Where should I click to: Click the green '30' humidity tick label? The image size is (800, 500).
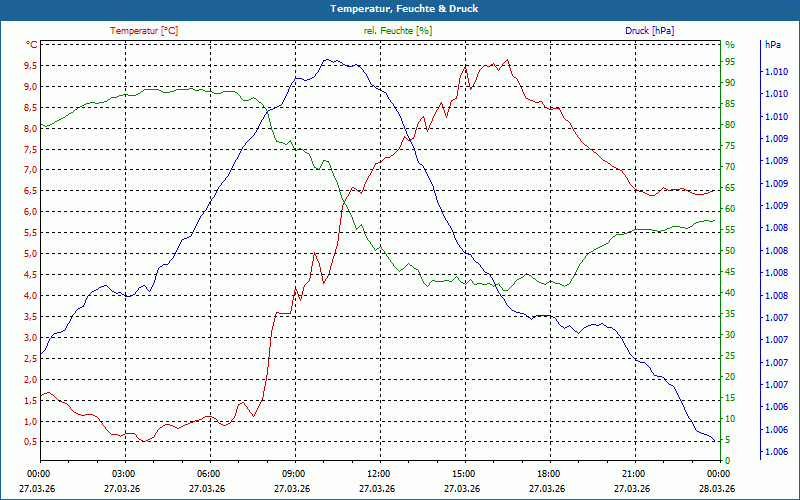coord(730,335)
